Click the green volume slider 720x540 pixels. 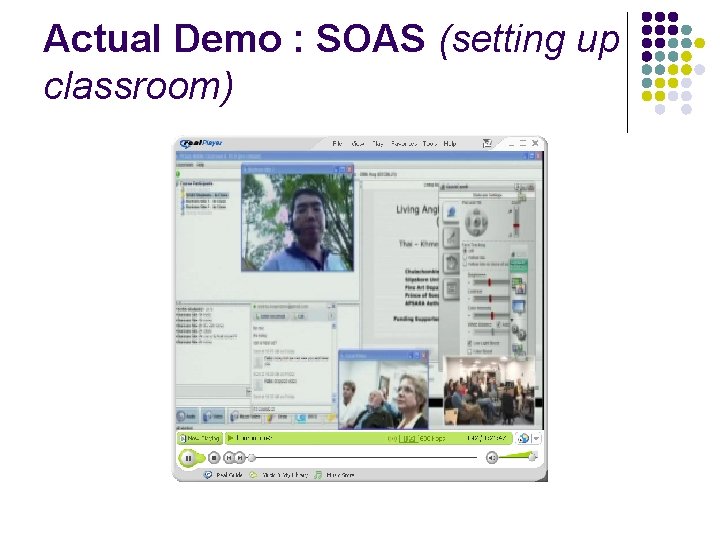coord(518,456)
